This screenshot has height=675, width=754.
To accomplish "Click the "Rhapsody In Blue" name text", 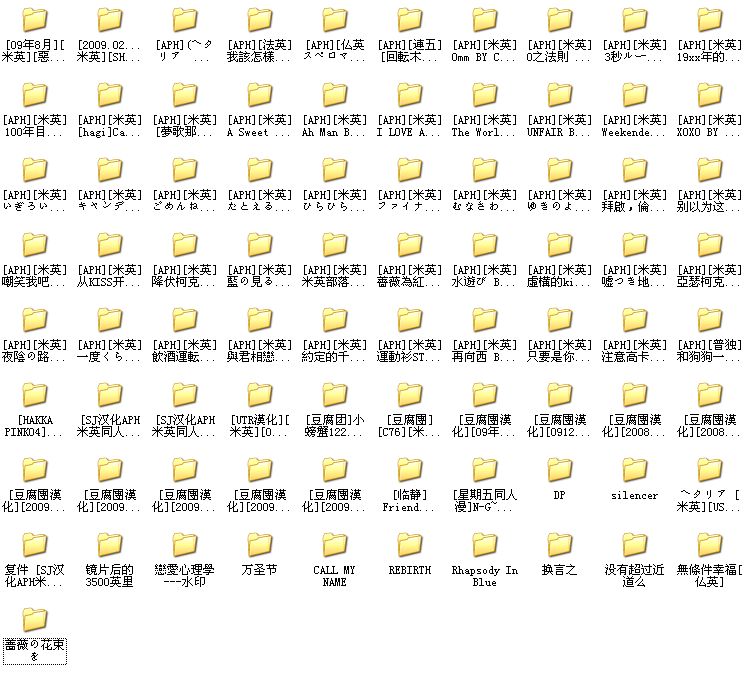I will point(484,576).
